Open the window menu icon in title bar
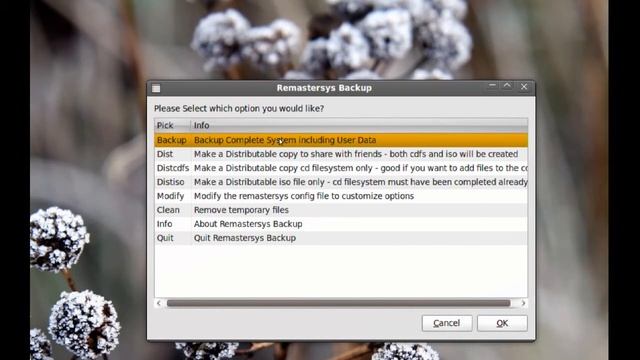The height and width of the screenshot is (360, 640). coord(156,88)
